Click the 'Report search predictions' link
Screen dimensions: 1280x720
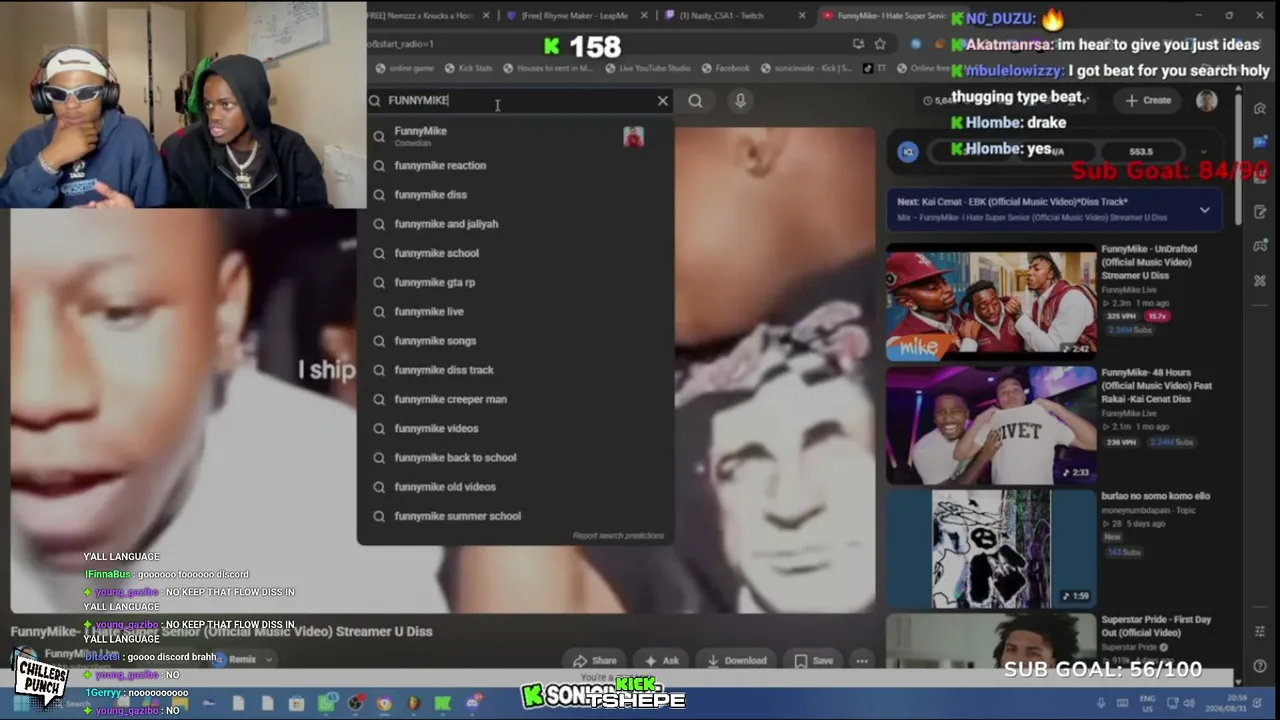pyautogui.click(x=618, y=536)
